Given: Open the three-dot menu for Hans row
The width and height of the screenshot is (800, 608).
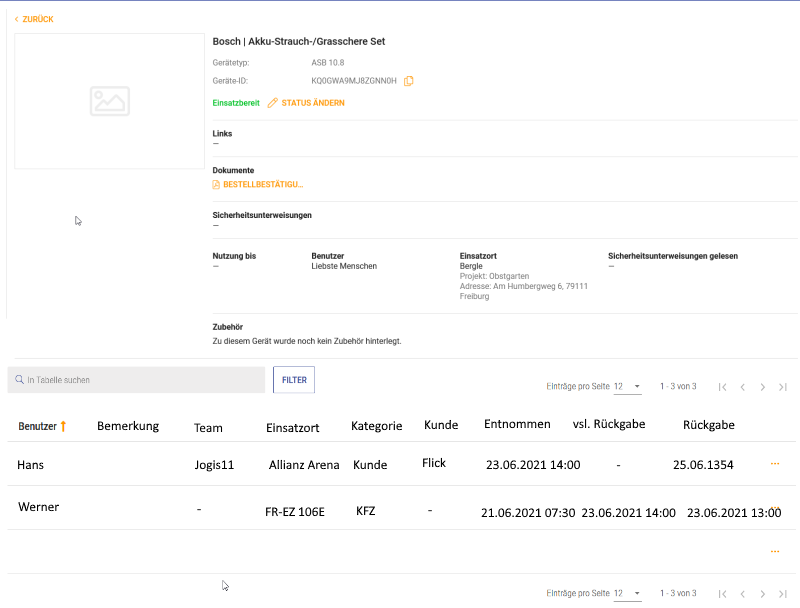Looking at the screenshot, I should pyautogui.click(x=775, y=464).
